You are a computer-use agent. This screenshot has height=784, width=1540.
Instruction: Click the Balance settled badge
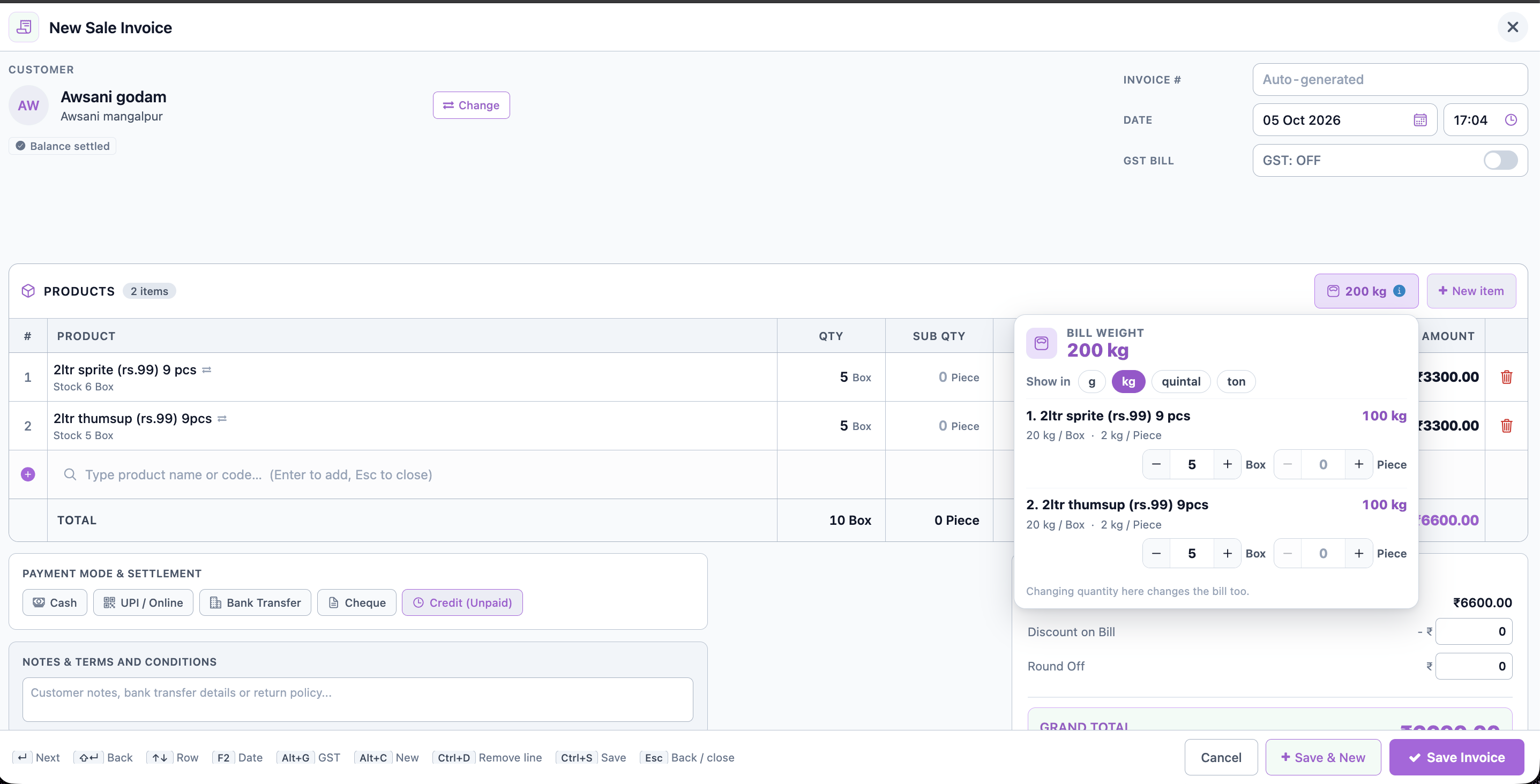point(63,146)
